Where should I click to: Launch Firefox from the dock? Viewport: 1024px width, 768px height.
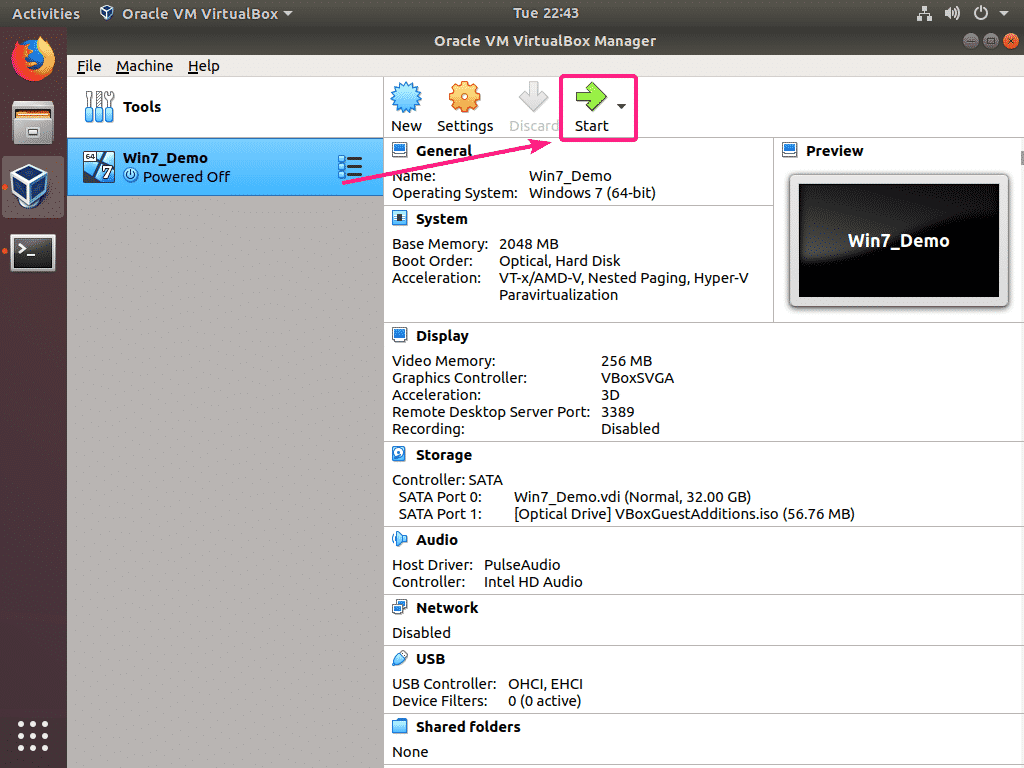(x=33, y=59)
